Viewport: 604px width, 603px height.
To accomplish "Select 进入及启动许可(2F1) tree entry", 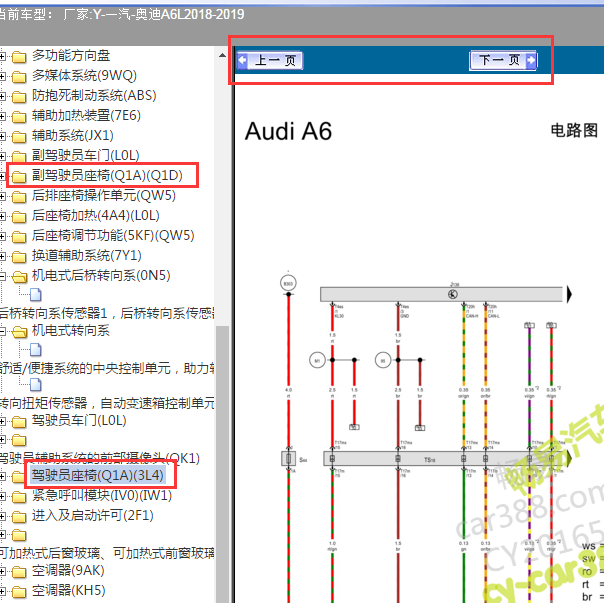I will pyautogui.click(x=92, y=516).
